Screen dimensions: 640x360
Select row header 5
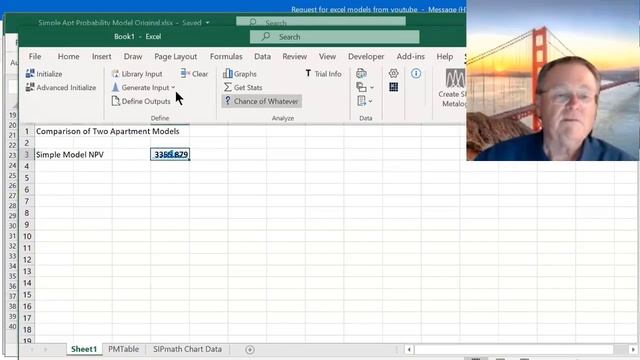click(27, 178)
